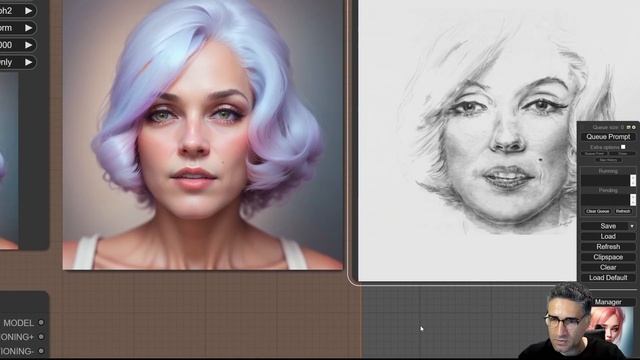This screenshot has height=360, width=640.
Task: Click the Queue Front button under Extra options
Action: pyautogui.click(x=595, y=154)
